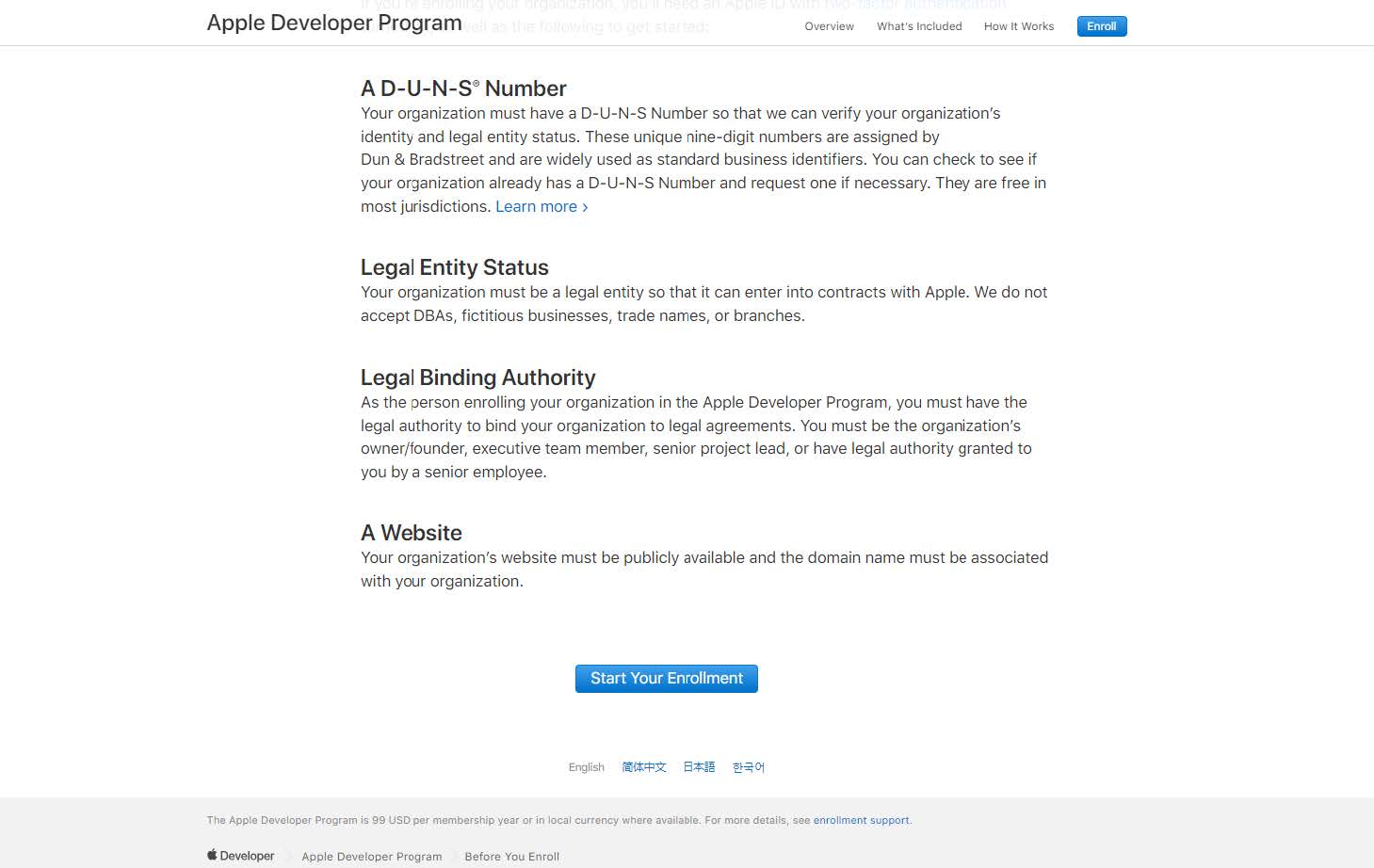Switch language to 日本語
Screen dimensions: 1374x868
(699, 767)
